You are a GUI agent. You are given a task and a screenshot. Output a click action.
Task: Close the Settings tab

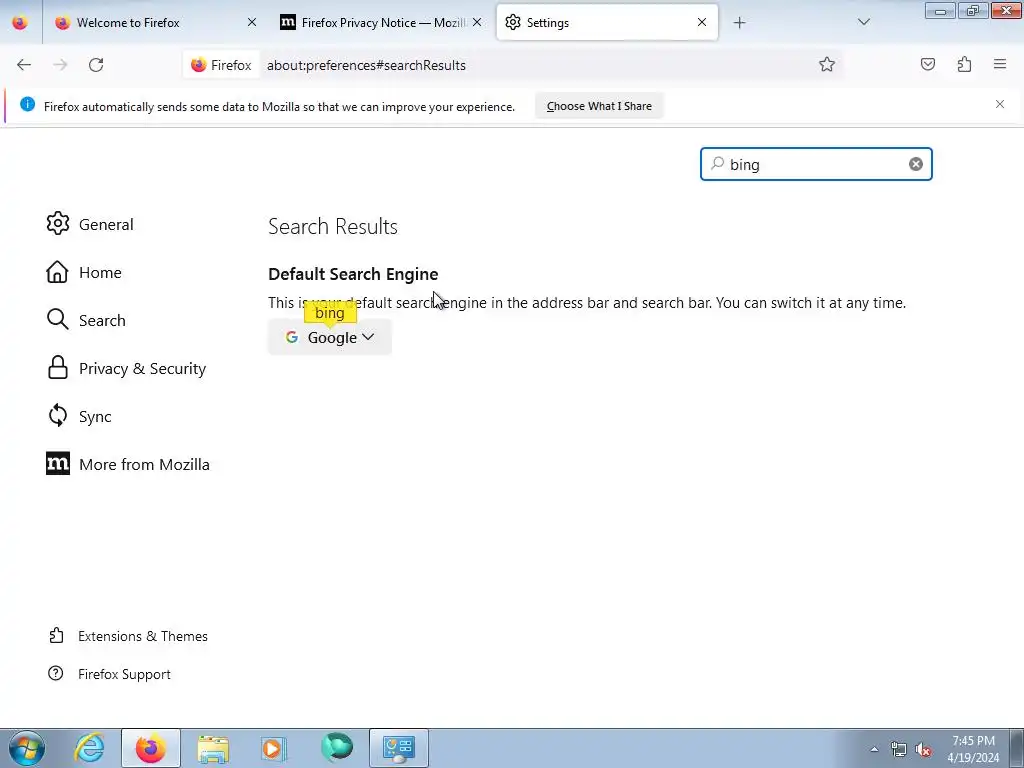(702, 22)
